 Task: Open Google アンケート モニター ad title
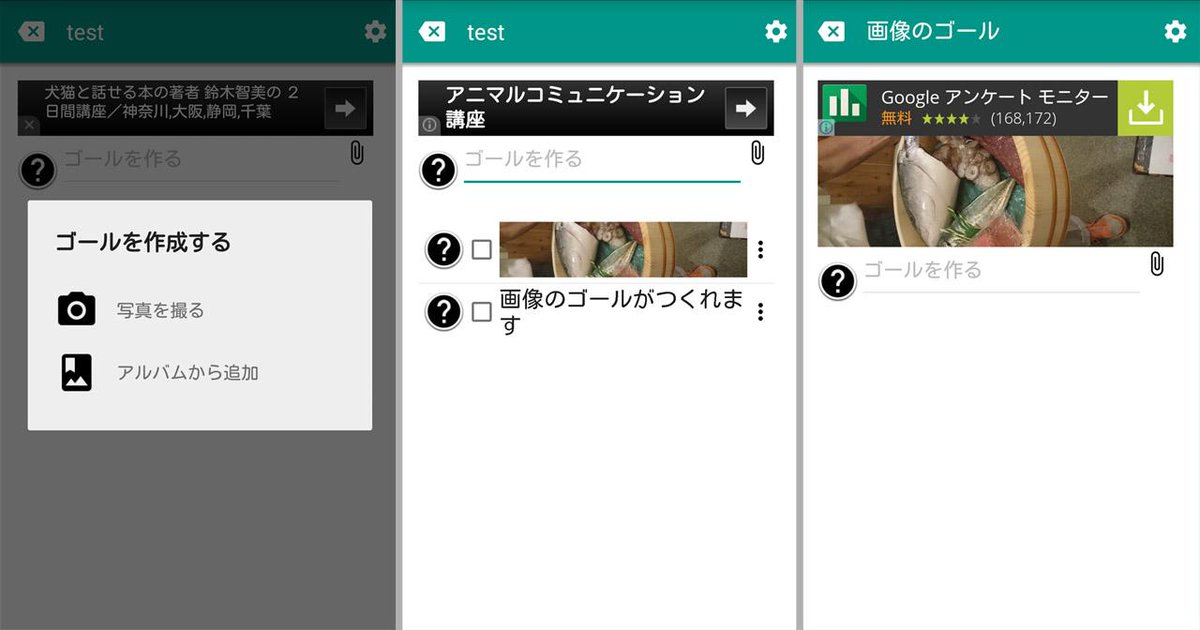[x=995, y=97]
